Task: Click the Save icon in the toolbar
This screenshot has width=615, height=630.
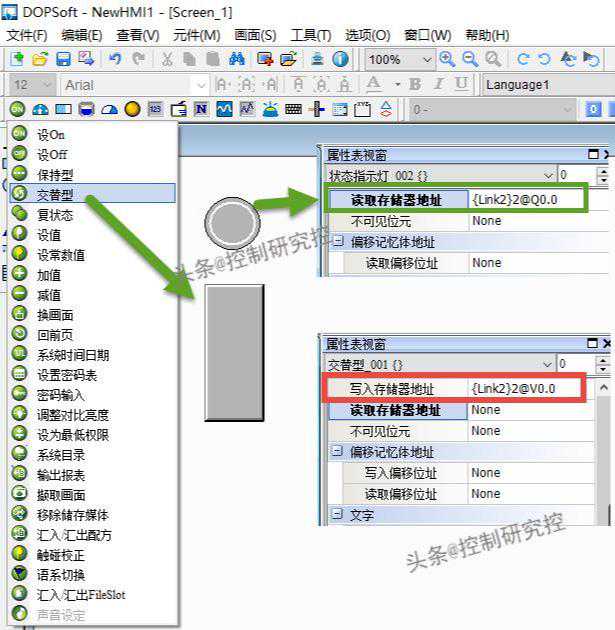Action: 62,60
